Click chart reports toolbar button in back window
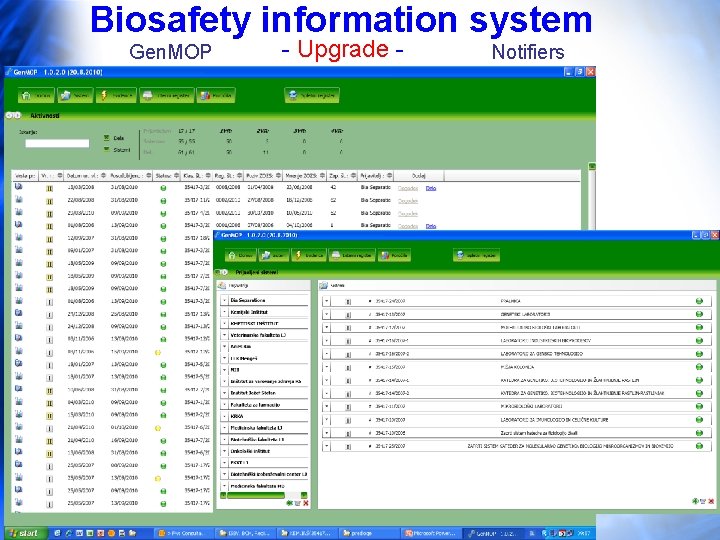This screenshot has height=540, width=720. pyautogui.click(x=216, y=96)
